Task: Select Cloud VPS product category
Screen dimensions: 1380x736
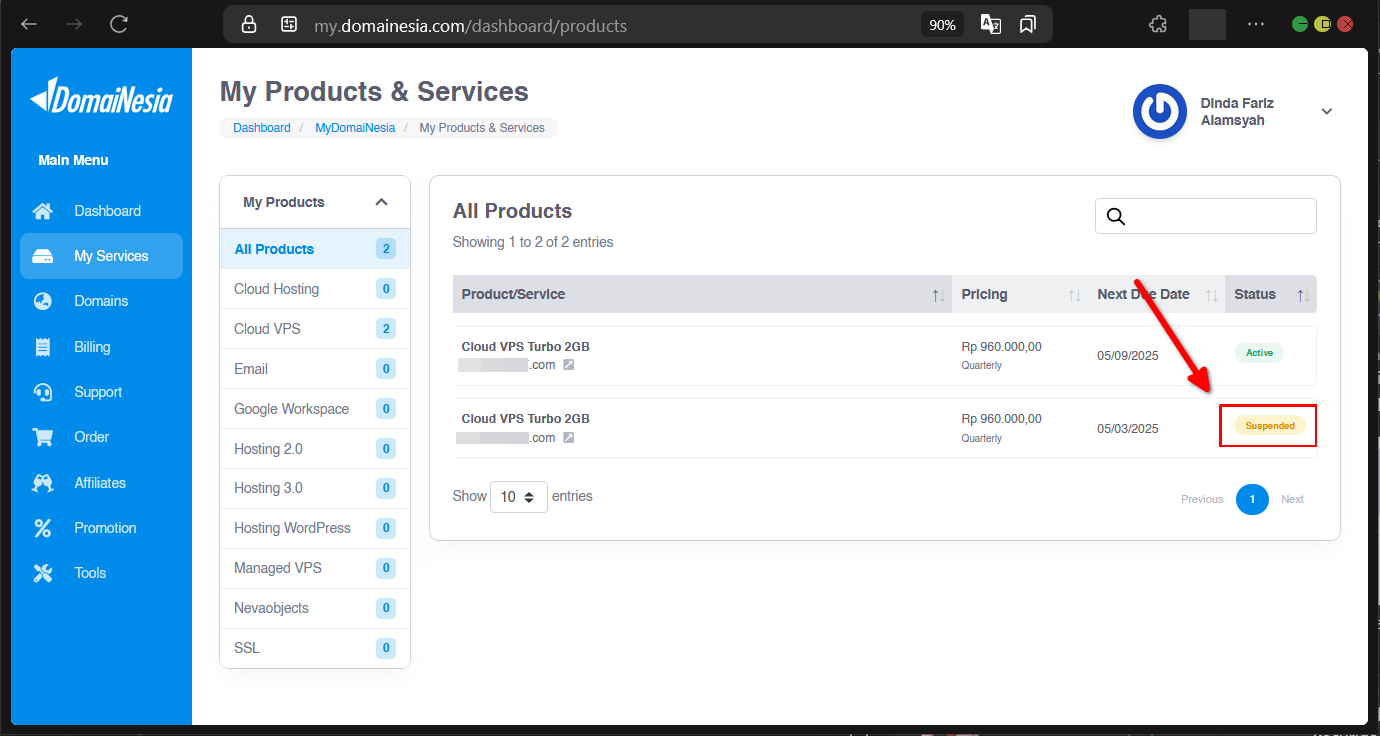Action: 267,329
